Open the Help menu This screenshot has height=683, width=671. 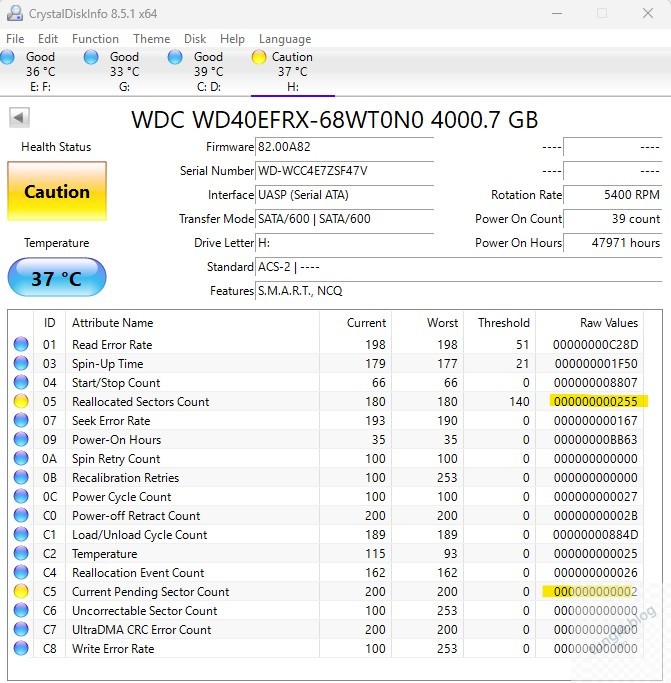click(232, 39)
